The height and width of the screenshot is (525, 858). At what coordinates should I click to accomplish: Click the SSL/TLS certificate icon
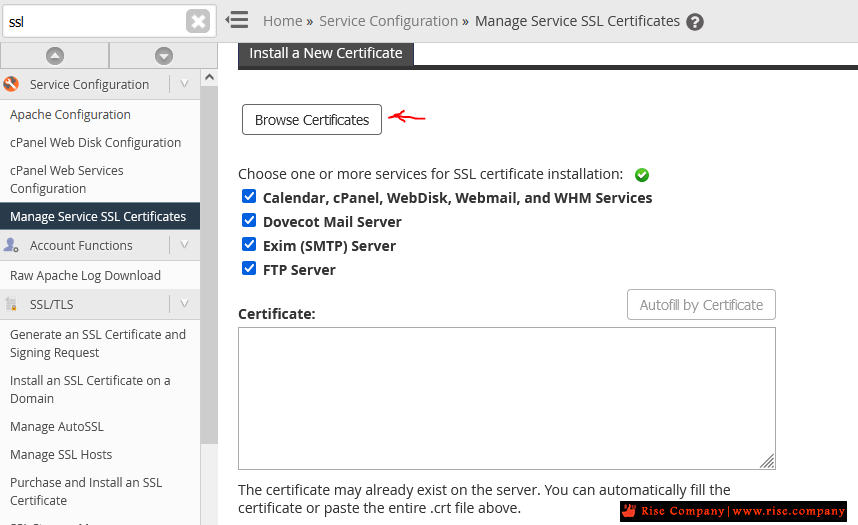[11, 304]
